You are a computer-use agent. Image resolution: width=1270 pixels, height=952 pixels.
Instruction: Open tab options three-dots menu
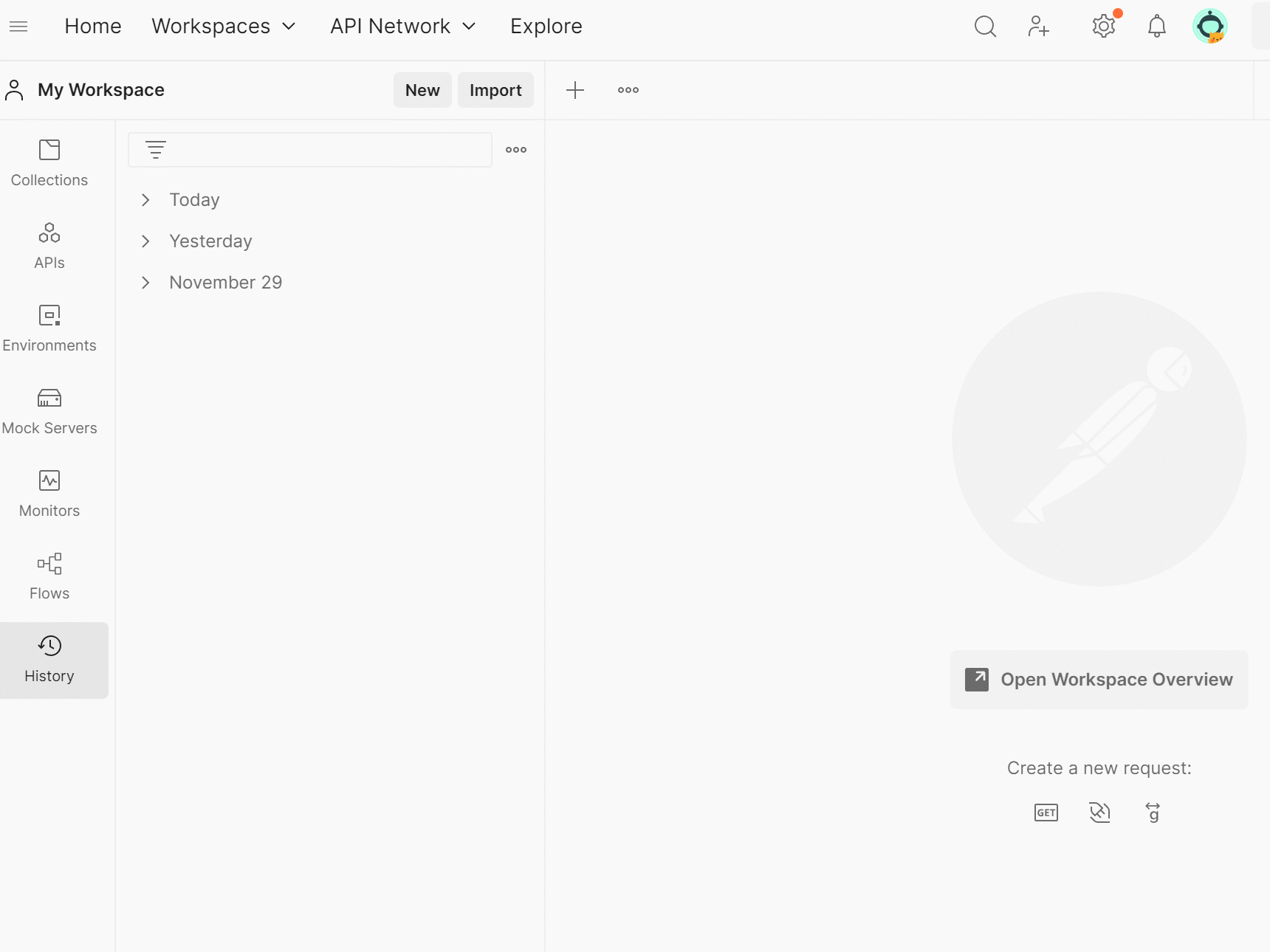[x=628, y=90]
